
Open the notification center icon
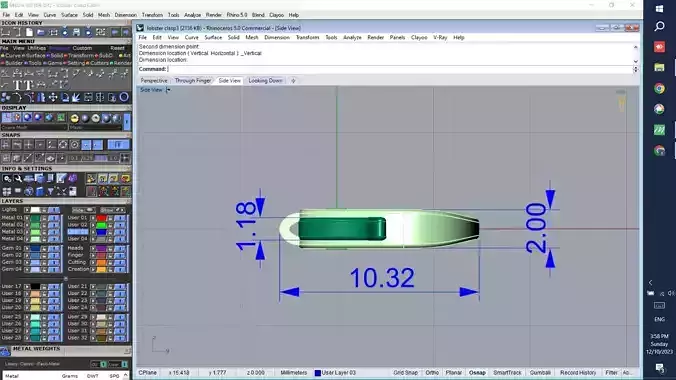click(659, 367)
